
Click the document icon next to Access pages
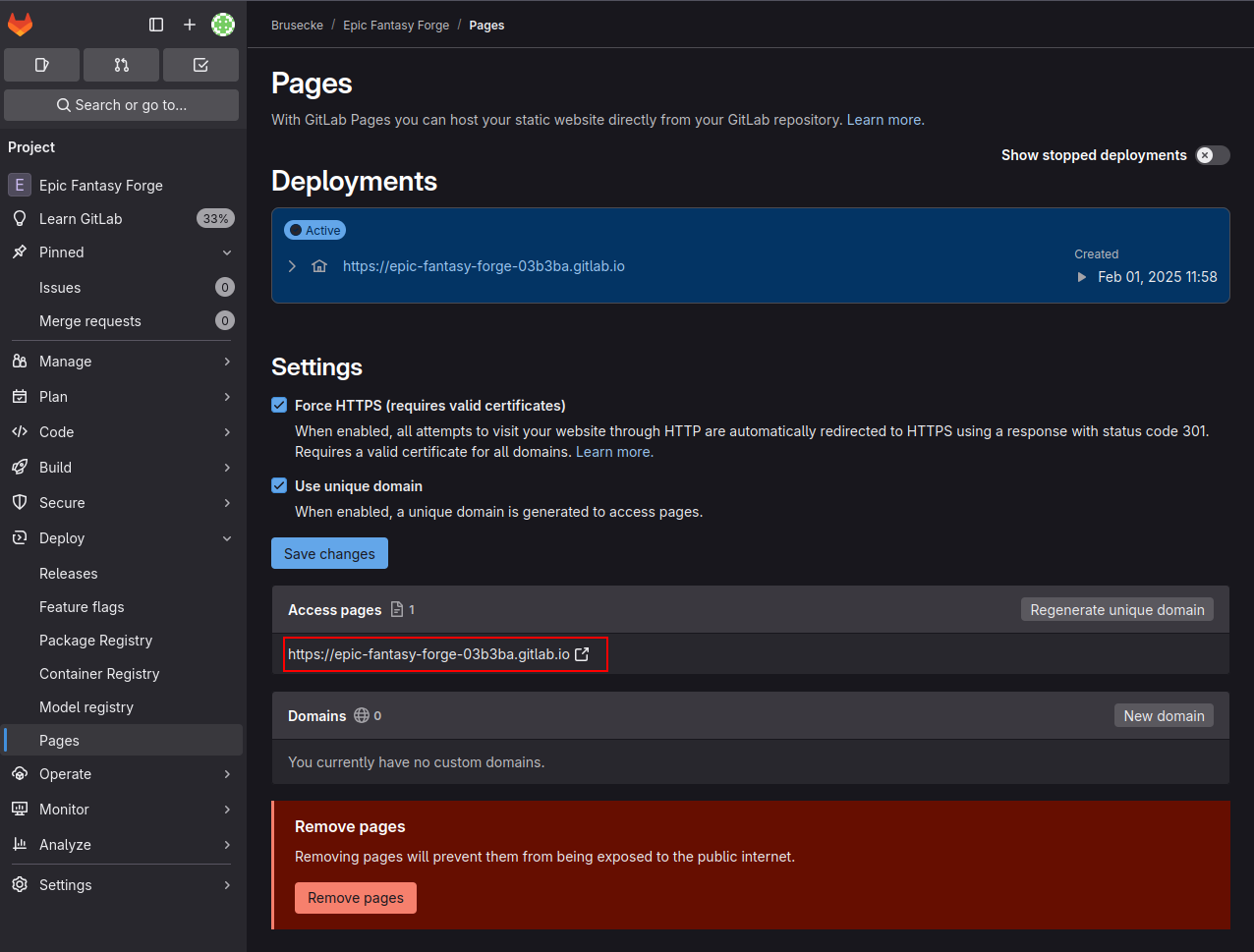[397, 610]
